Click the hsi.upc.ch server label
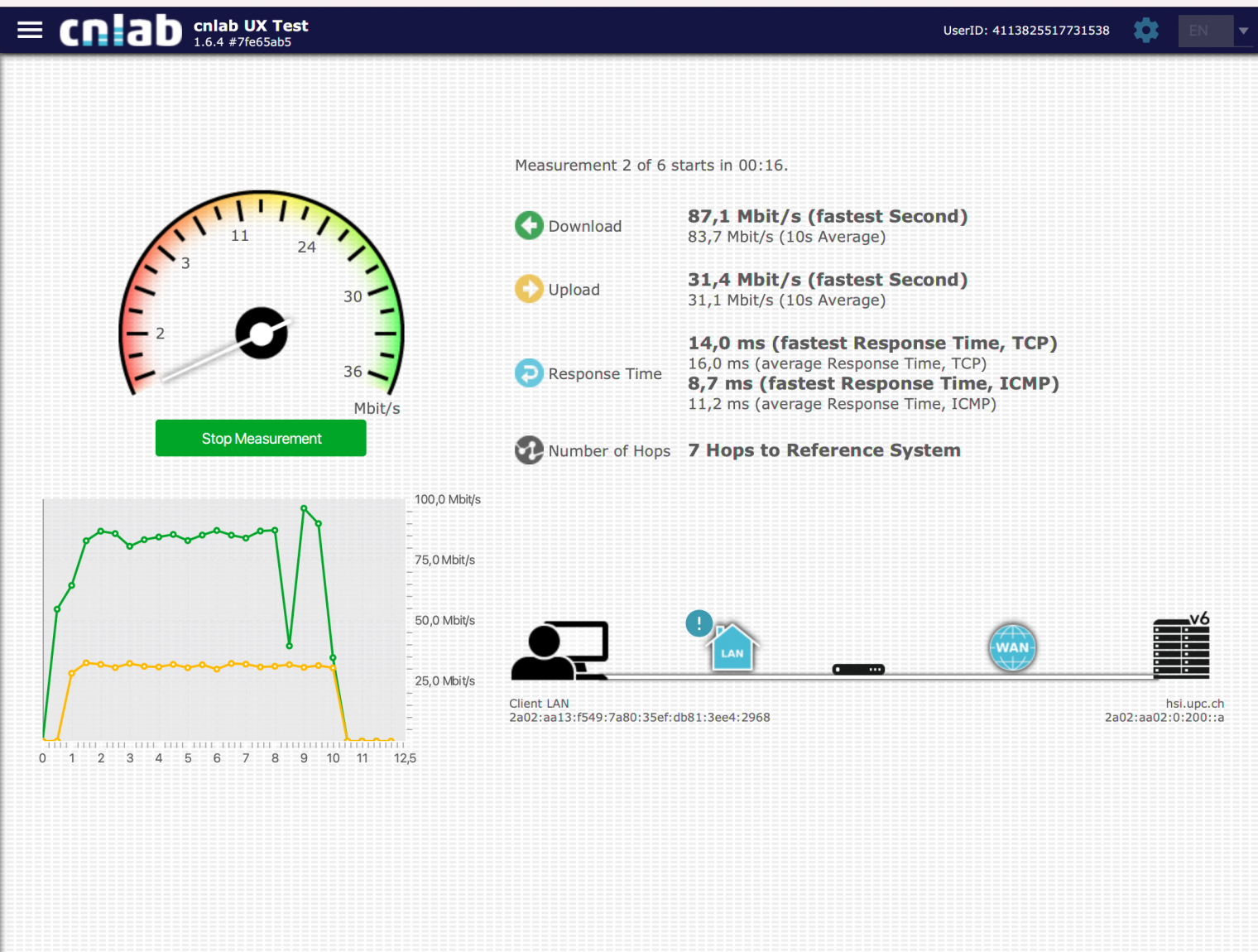Screen dimensions: 1258x952 coord(1194,704)
